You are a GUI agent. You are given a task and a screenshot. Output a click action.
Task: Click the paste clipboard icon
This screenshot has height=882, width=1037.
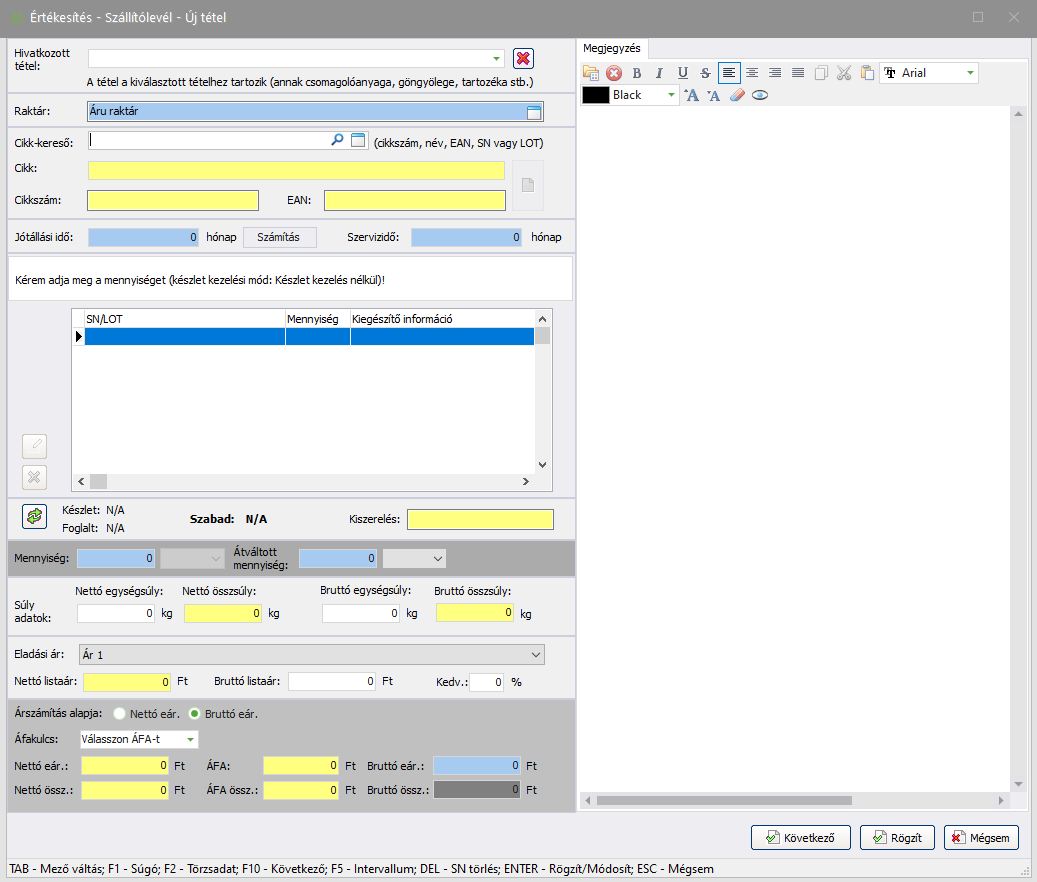(x=866, y=73)
